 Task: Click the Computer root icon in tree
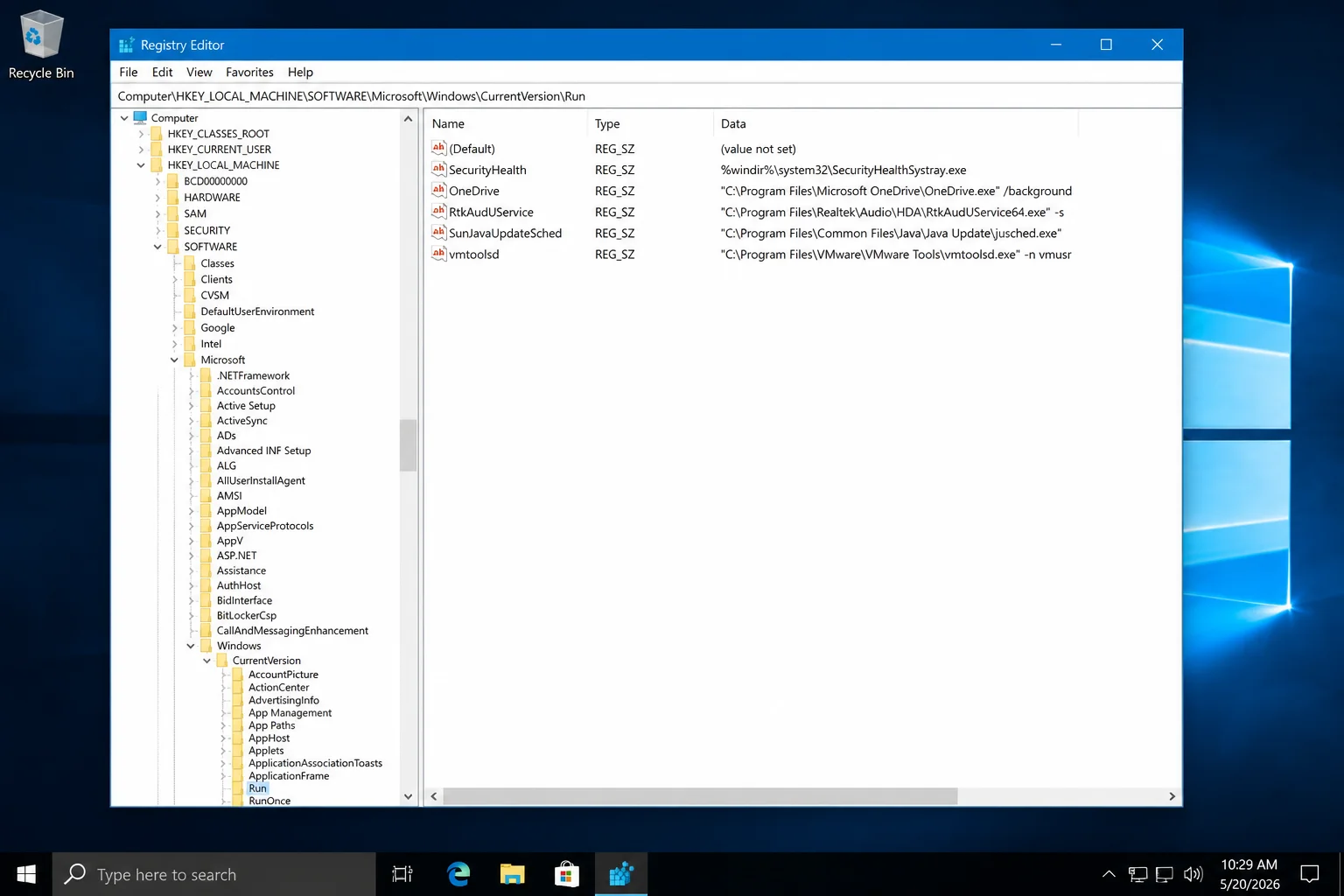click(140, 117)
